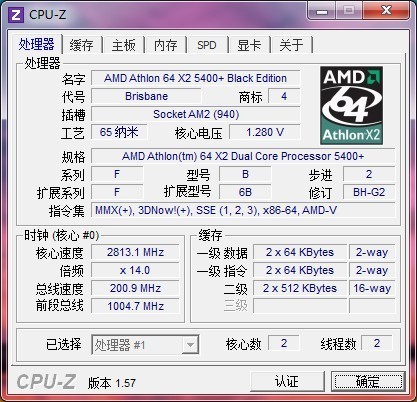Click the Socket AM2 (940) field

tap(196, 114)
